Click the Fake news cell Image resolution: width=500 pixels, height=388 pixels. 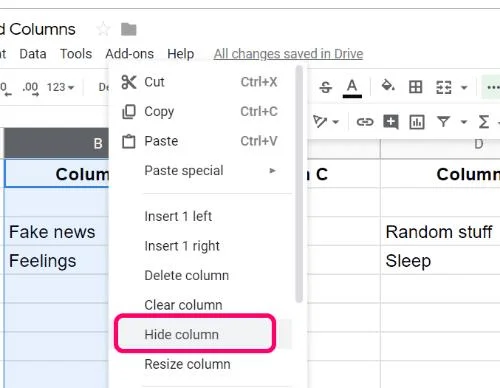pos(56,232)
